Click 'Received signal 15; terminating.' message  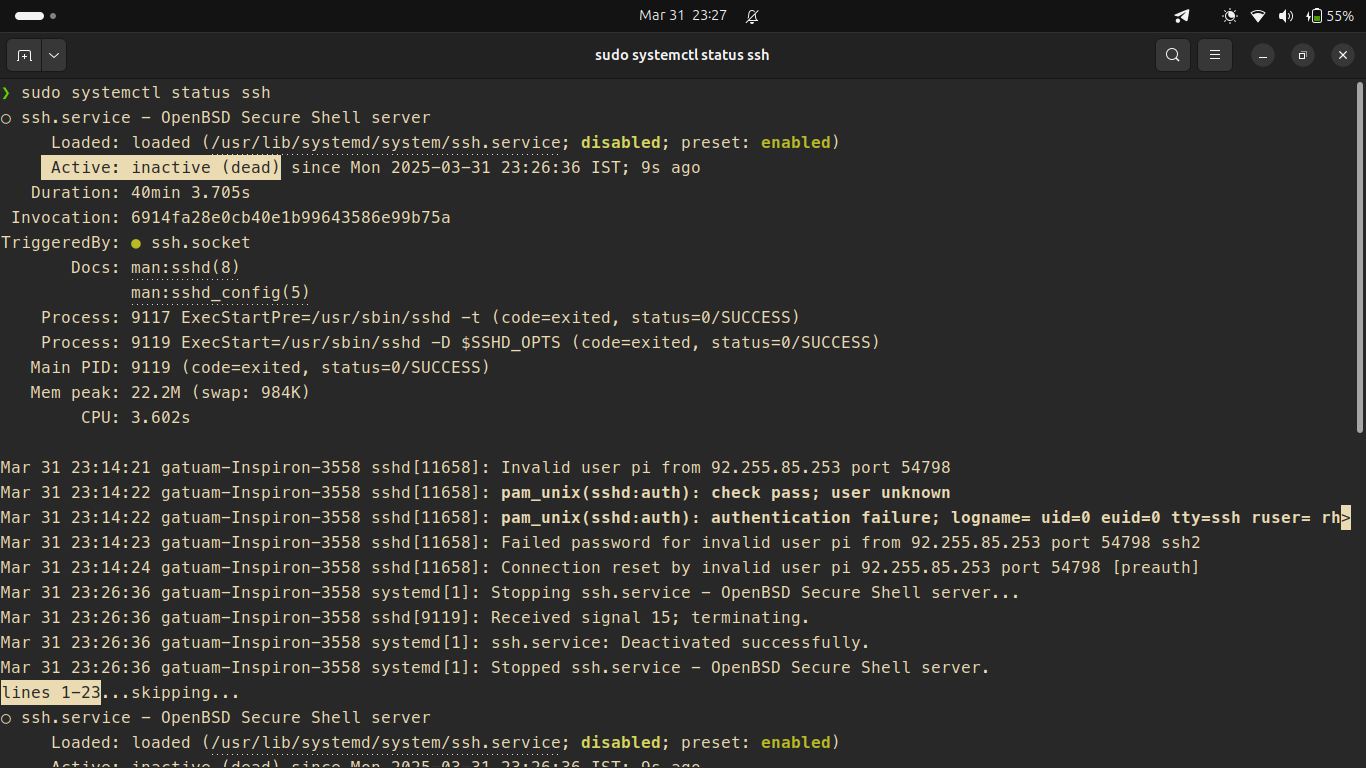click(x=651, y=618)
